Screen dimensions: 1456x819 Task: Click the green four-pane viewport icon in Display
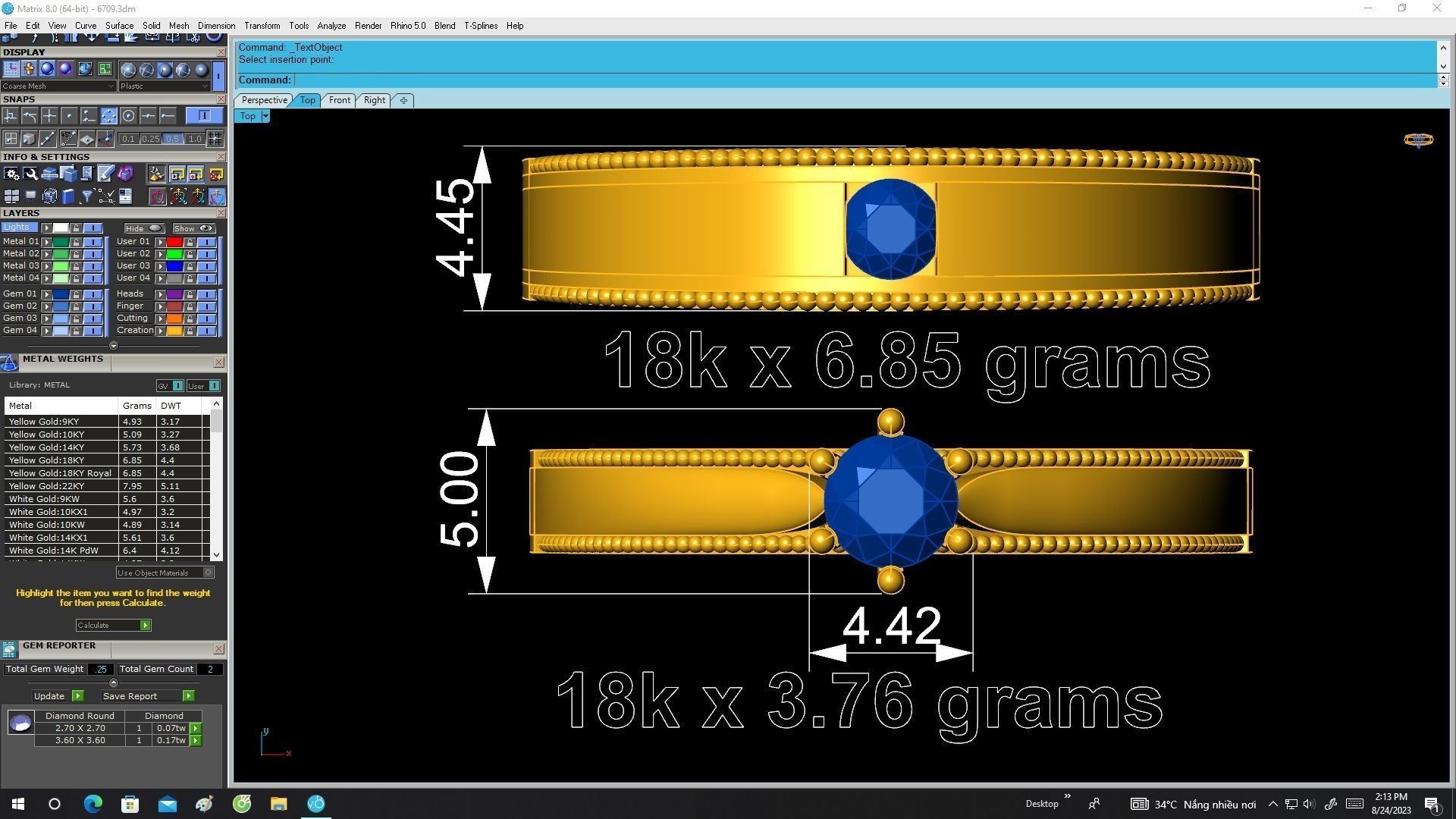click(x=104, y=69)
